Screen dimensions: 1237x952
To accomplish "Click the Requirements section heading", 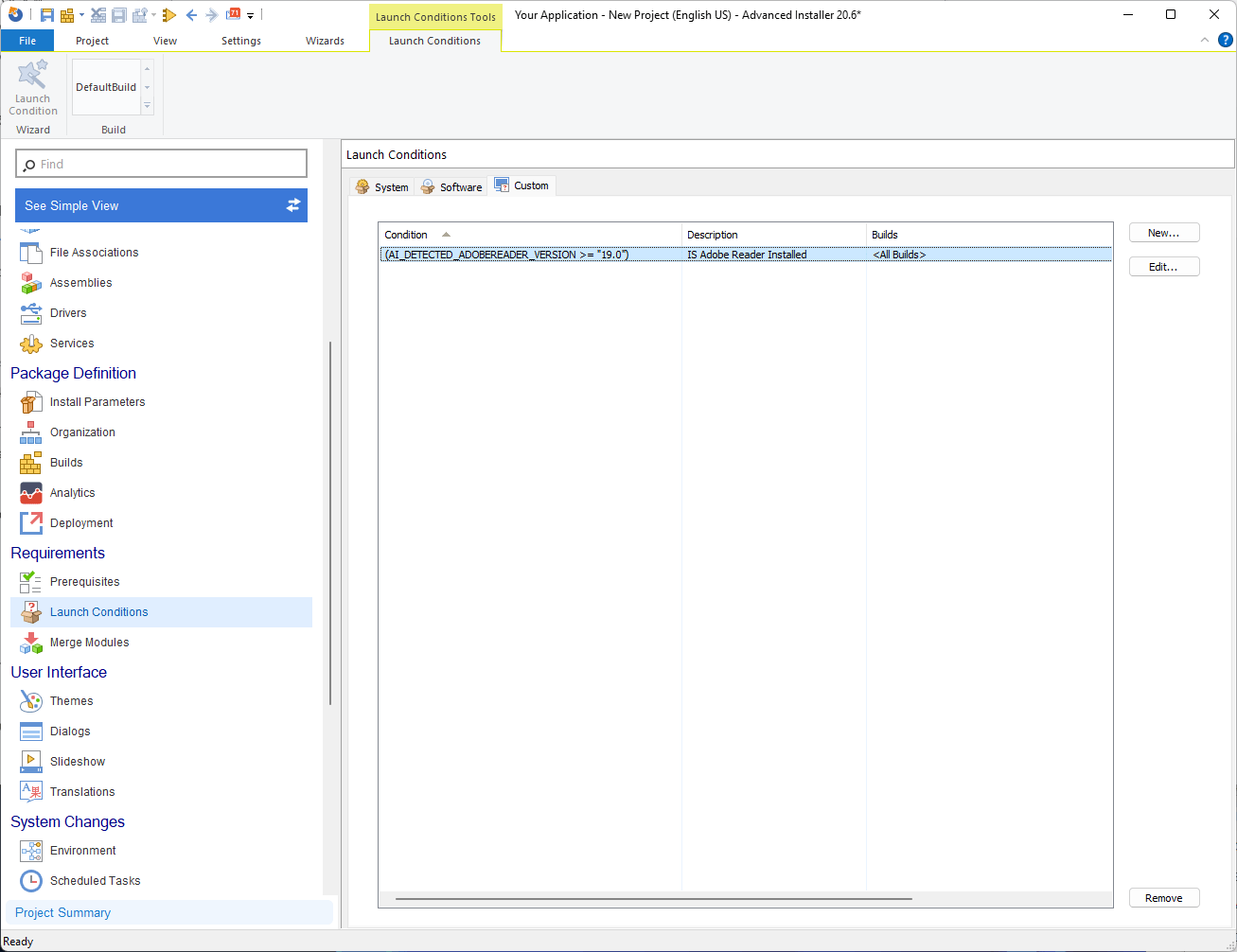I will pos(58,553).
